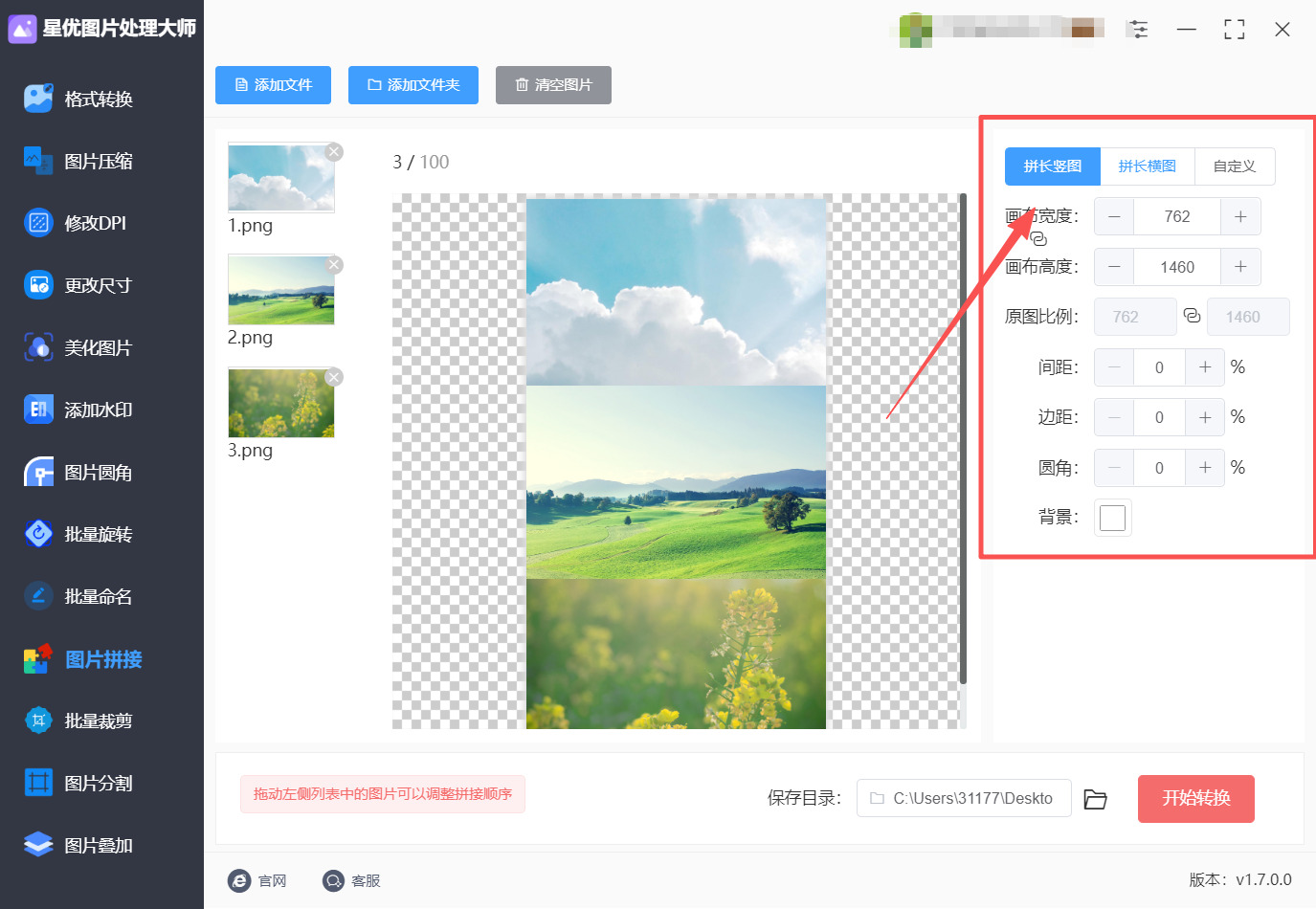This screenshot has height=909, width=1316.
Task: Decrease the 边距 margin value
Action: pyautogui.click(x=1114, y=417)
